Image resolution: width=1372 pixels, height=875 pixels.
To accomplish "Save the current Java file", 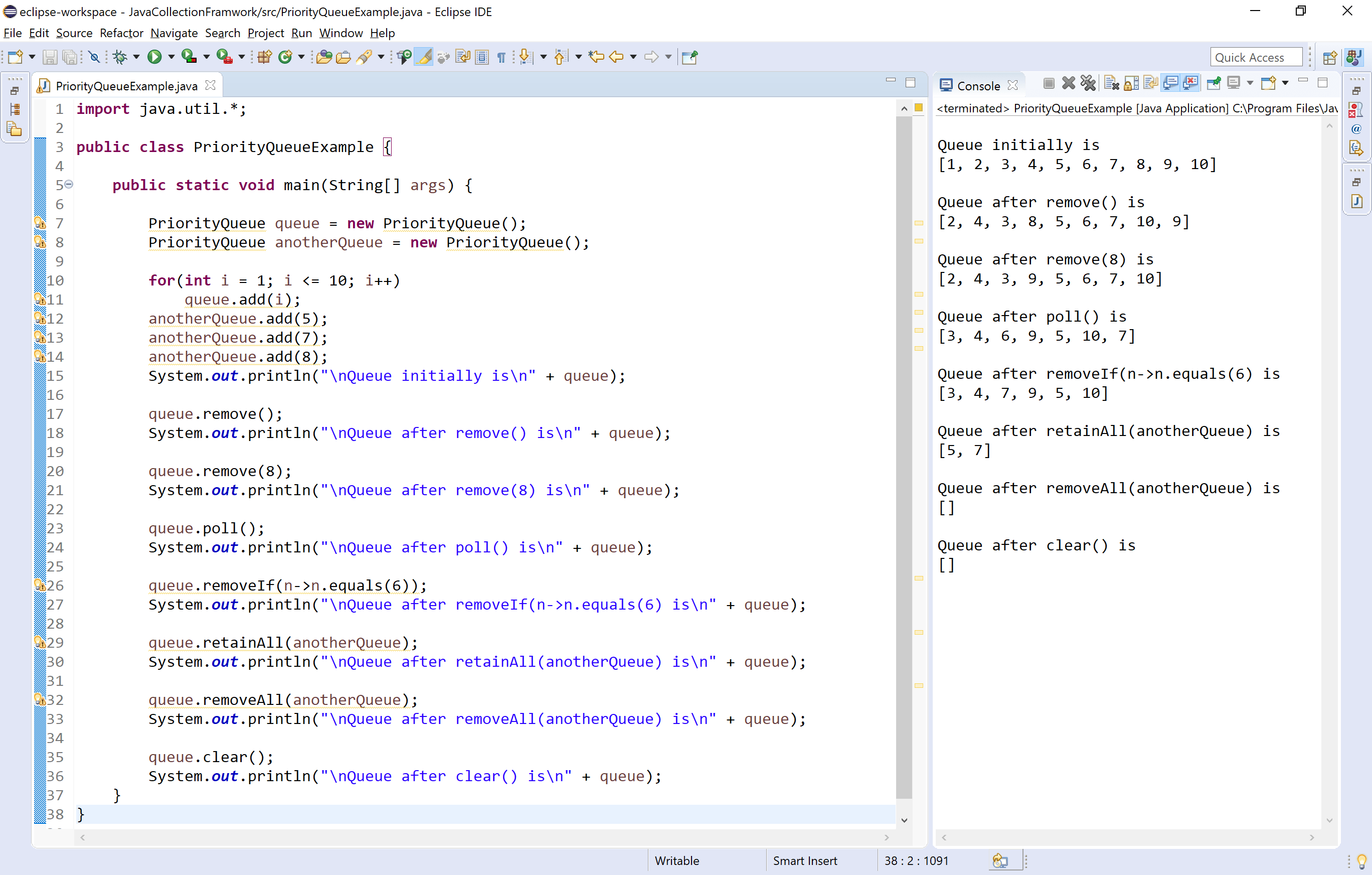I will click(x=50, y=56).
